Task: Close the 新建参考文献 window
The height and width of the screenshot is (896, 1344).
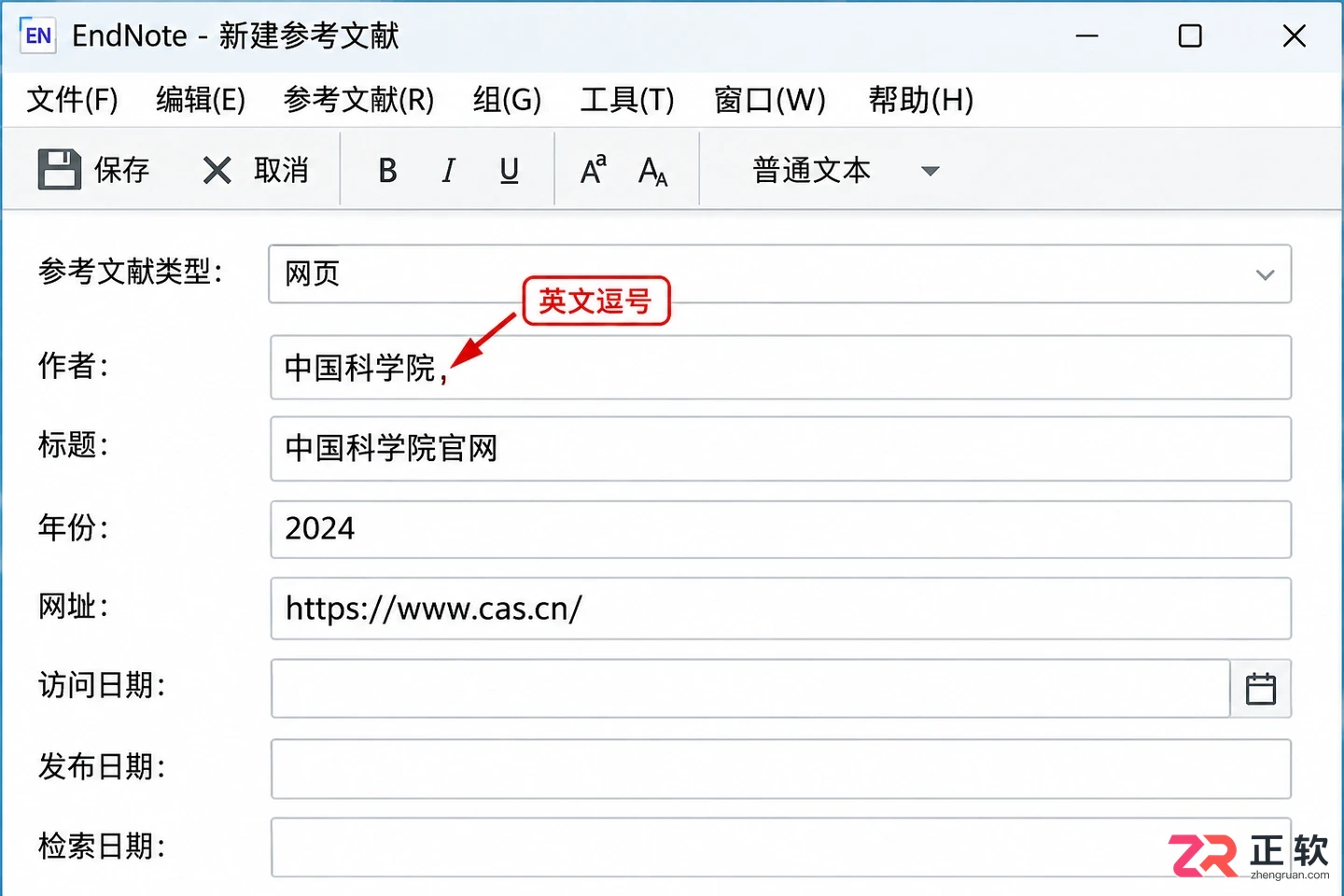Action: (1295, 36)
